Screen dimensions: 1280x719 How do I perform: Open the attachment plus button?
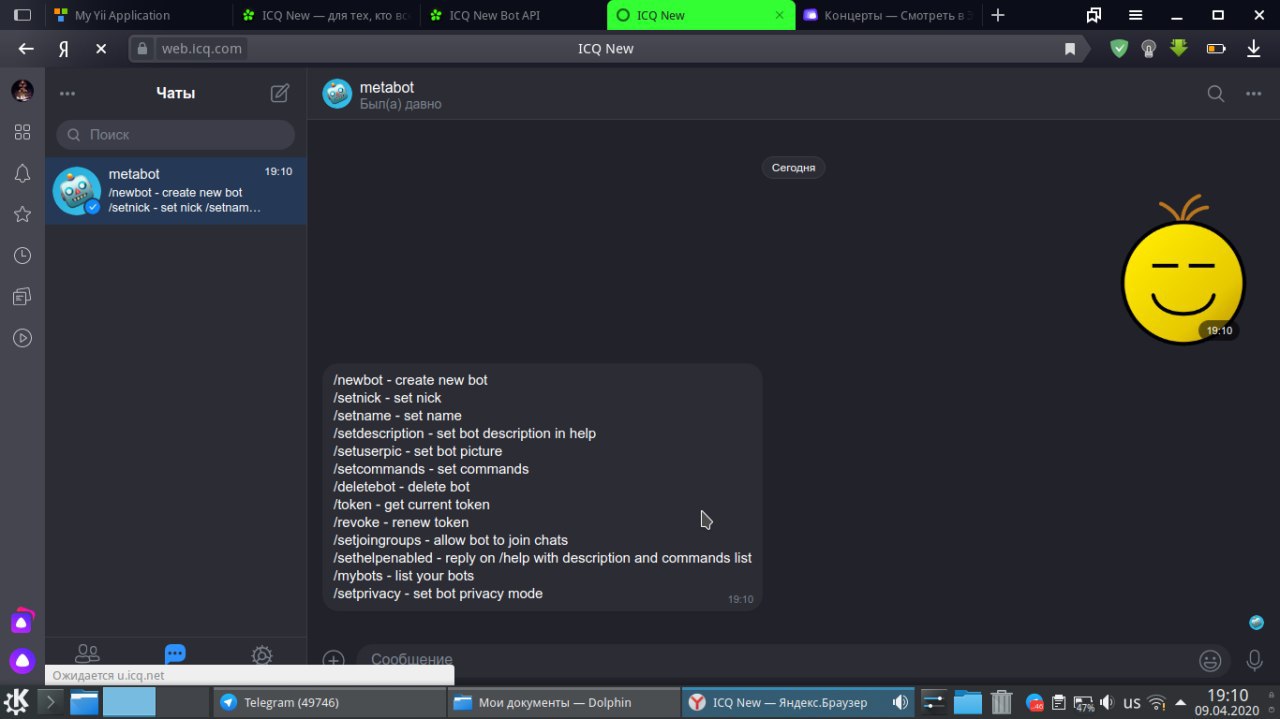(x=334, y=660)
